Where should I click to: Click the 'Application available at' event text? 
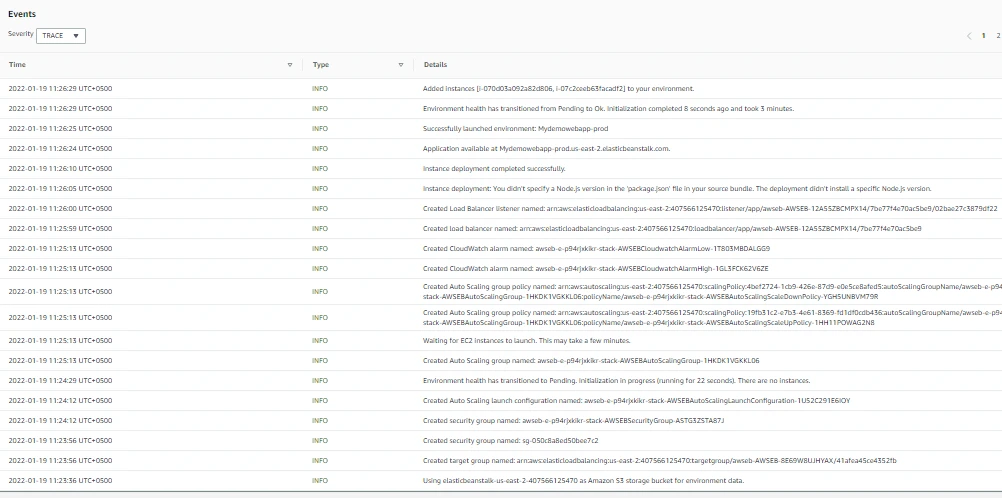click(546, 148)
